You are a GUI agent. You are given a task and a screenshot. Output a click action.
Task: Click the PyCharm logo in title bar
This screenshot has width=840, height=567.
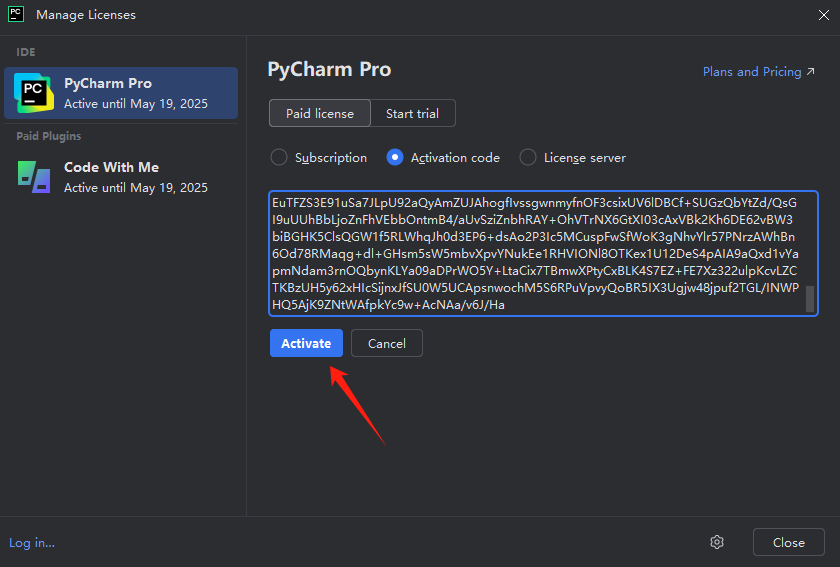click(16, 15)
